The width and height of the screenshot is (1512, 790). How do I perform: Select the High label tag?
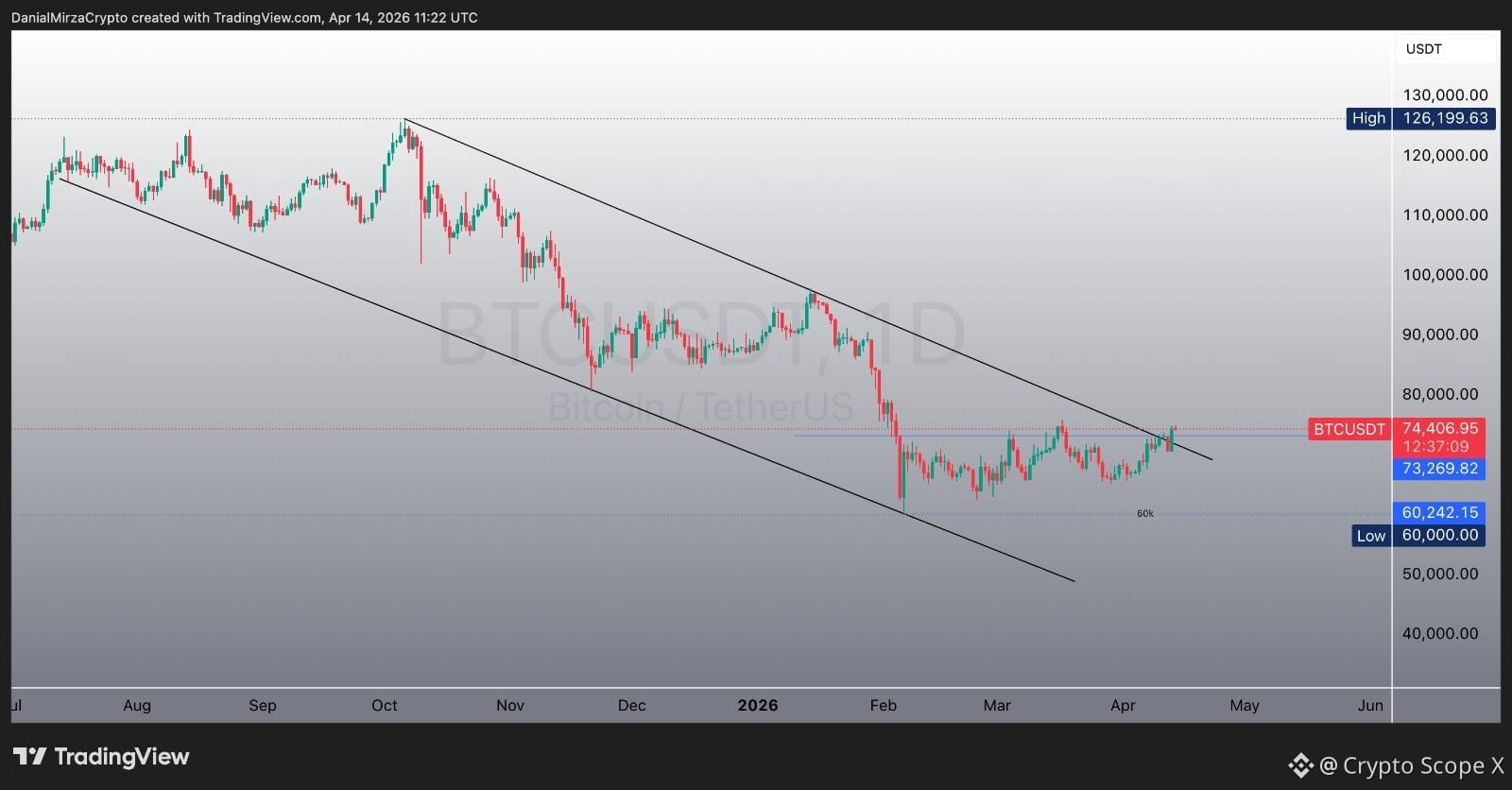click(1368, 118)
